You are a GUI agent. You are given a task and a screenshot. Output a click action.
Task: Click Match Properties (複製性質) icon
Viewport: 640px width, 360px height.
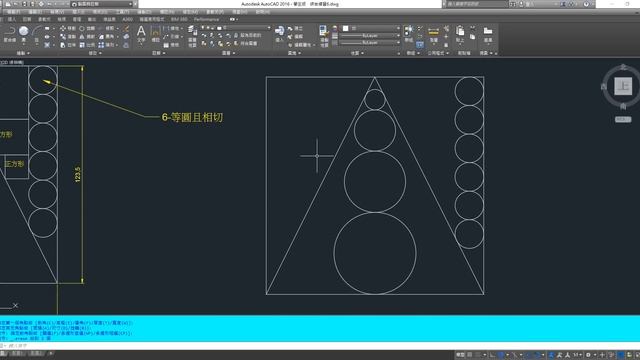click(324, 36)
